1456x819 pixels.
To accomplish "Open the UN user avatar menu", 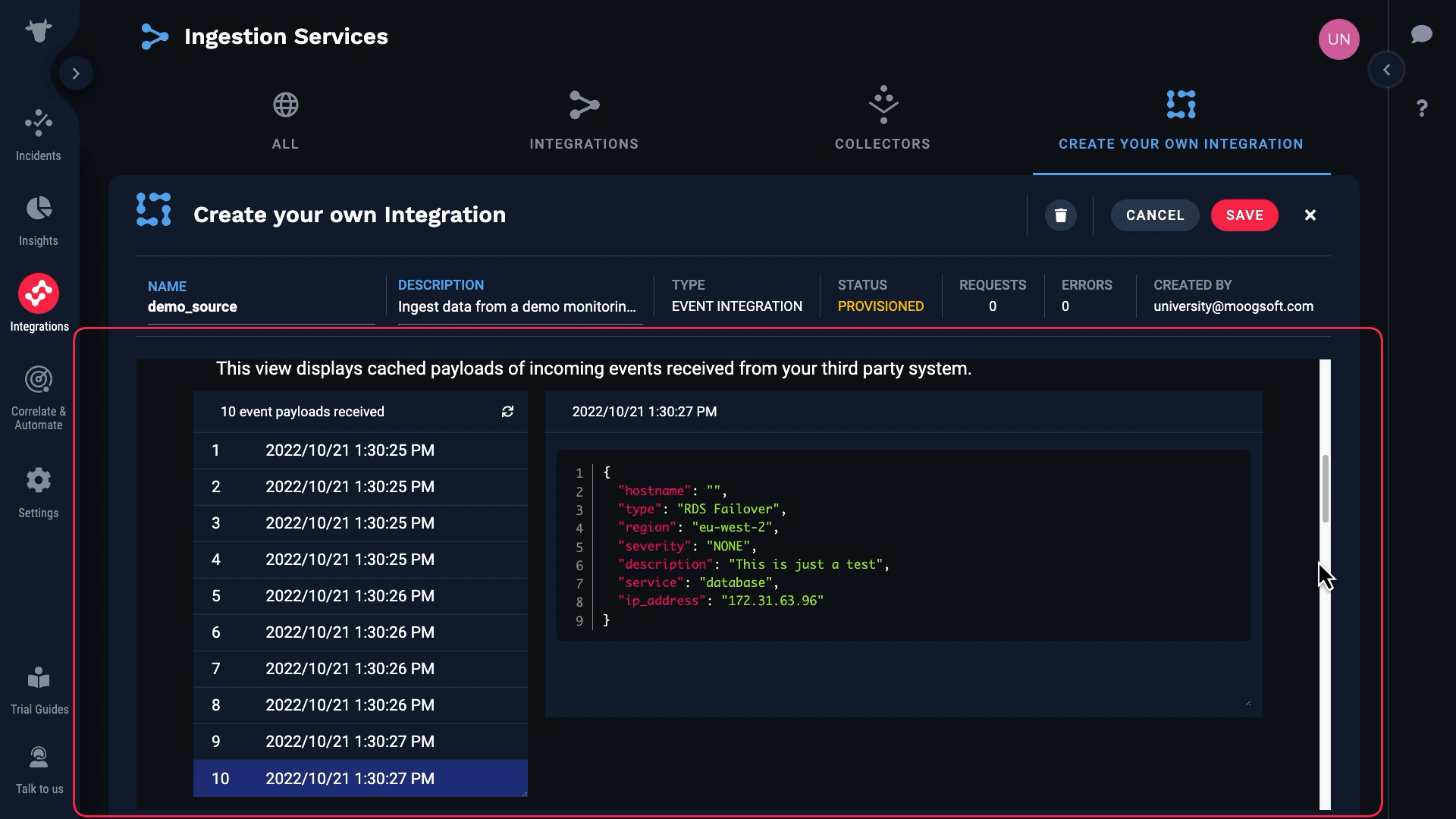I will pos(1338,39).
